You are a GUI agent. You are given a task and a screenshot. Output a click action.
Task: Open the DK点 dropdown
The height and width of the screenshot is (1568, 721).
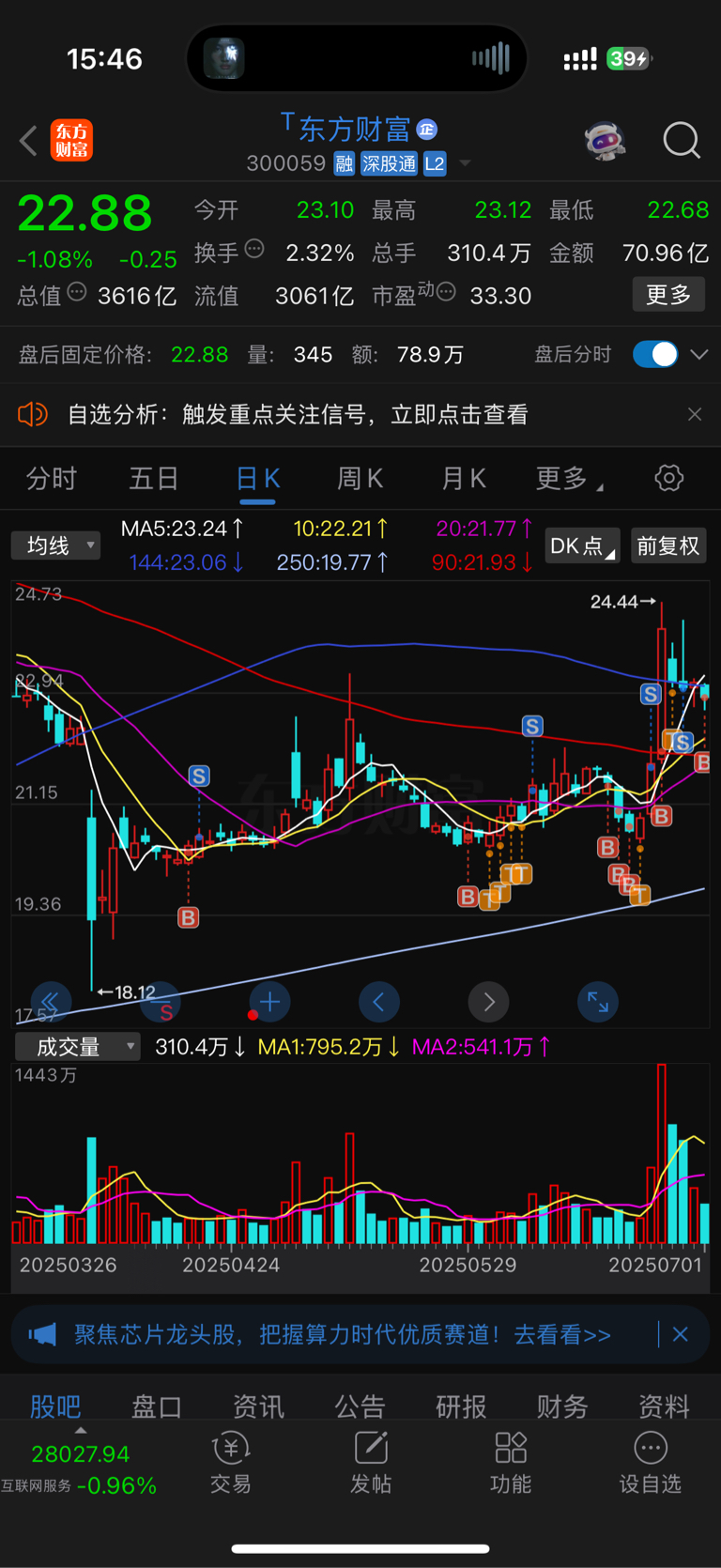coord(583,546)
